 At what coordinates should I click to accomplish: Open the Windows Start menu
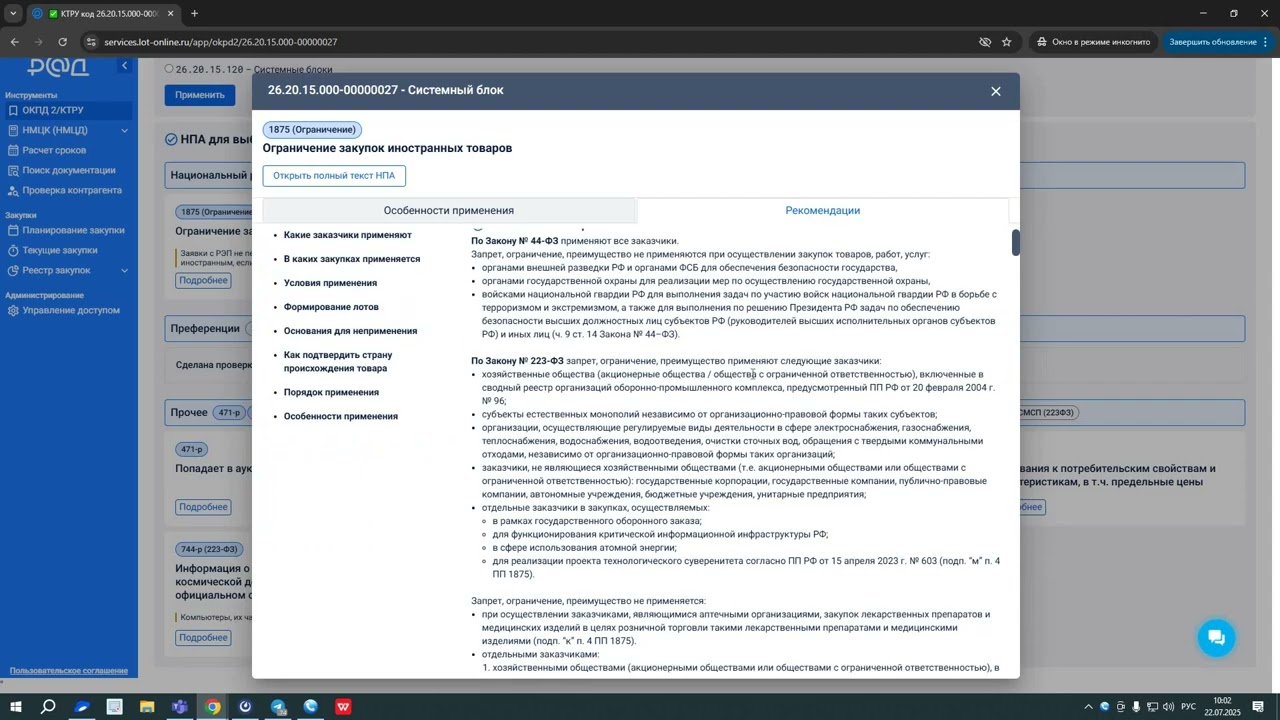tap(16, 707)
